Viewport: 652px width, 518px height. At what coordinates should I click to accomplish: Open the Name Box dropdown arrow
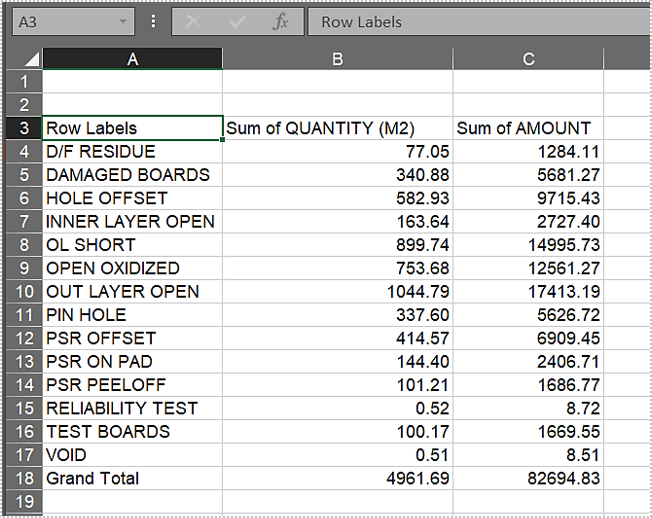point(123,22)
